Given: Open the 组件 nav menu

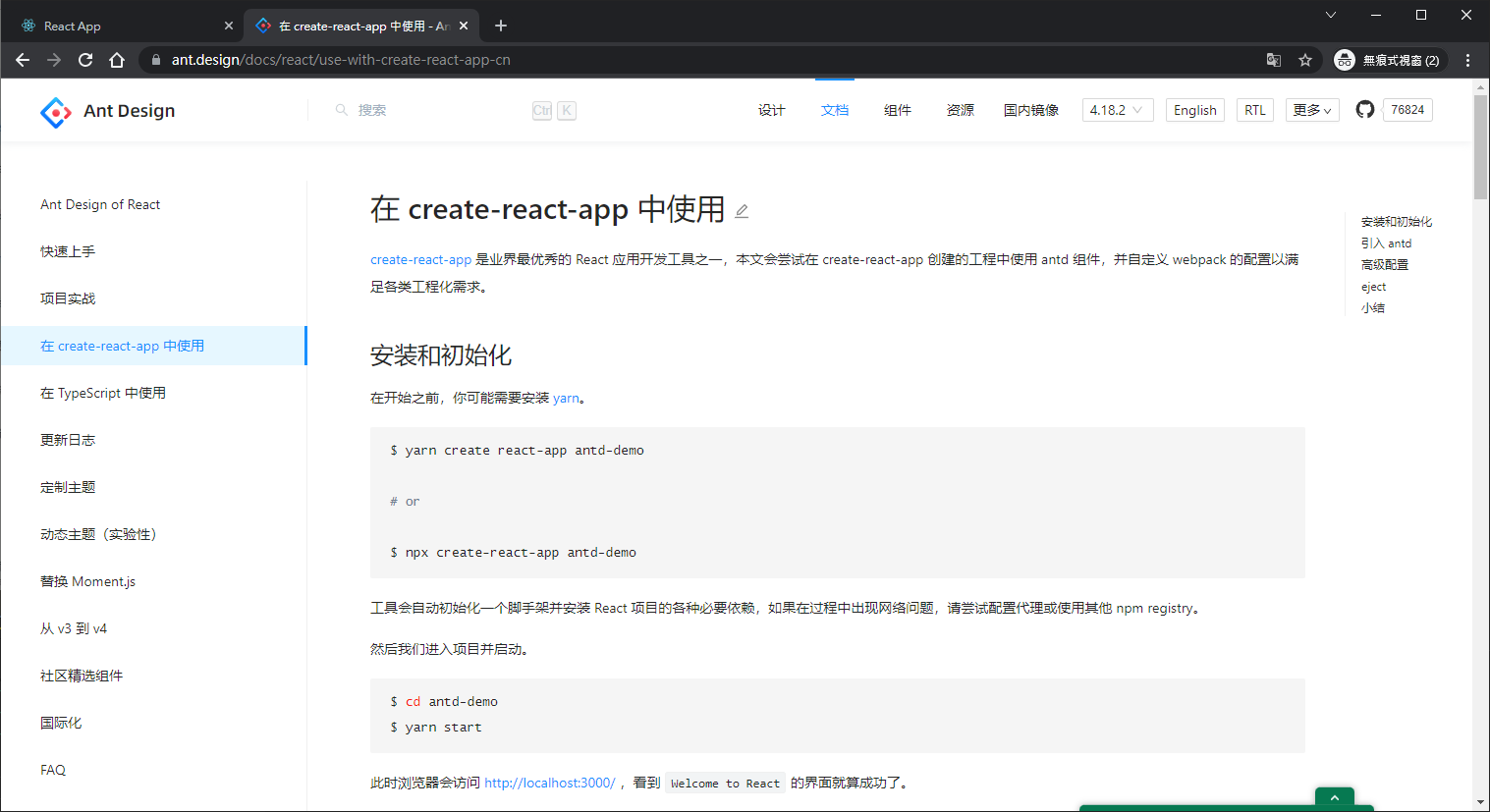Looking at the screenshot, I should tap(898, 110).
